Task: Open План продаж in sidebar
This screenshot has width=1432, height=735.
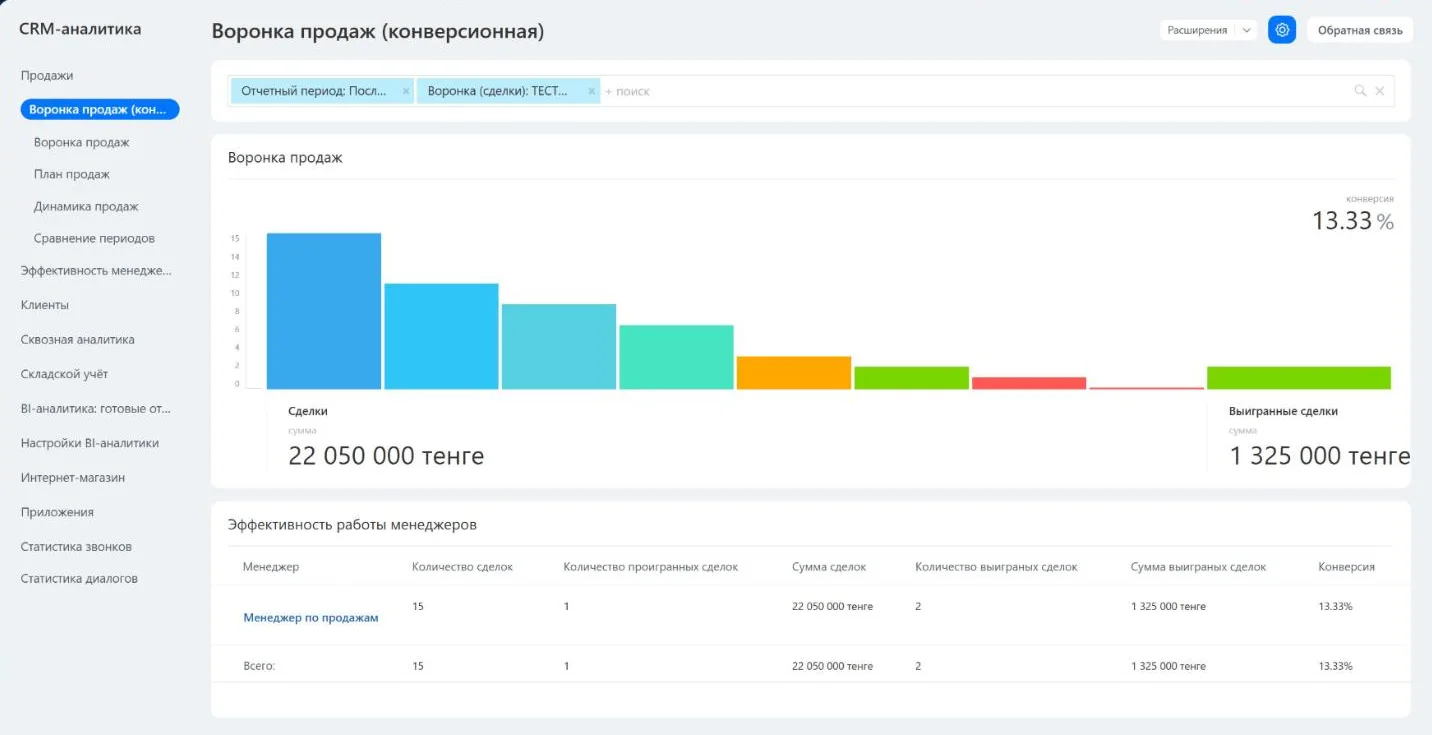Action: pos(72,174)
